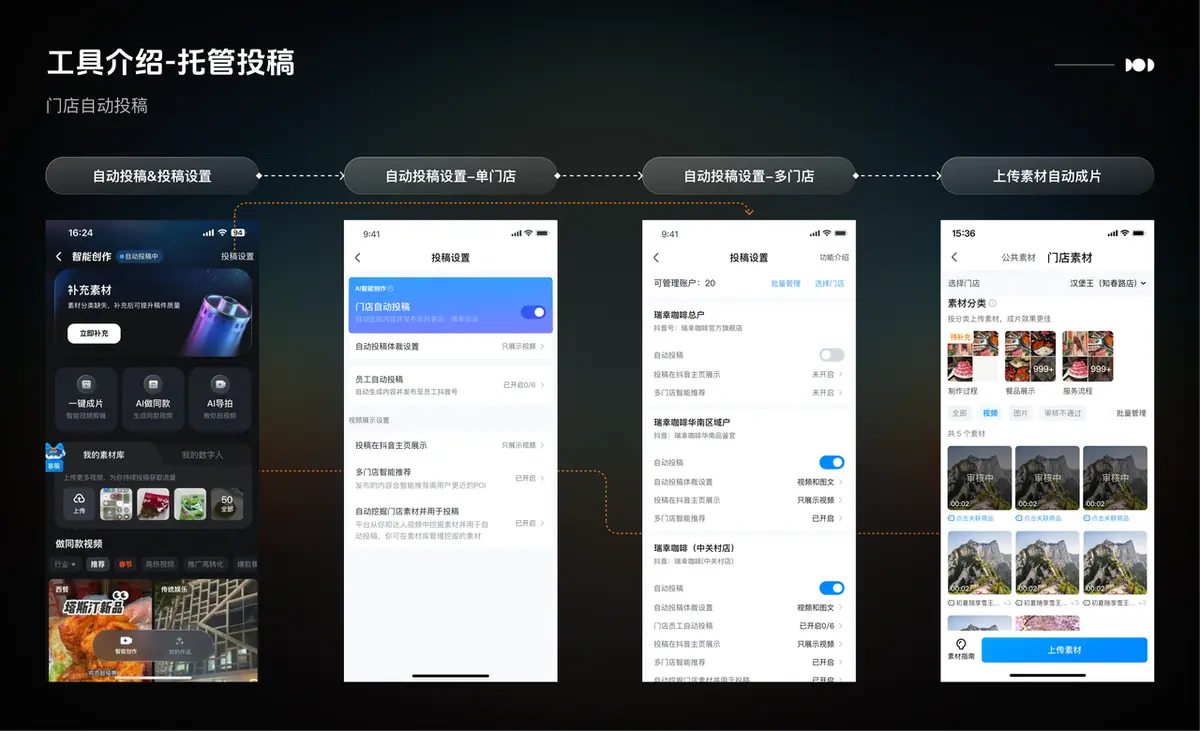Open 传统娱乐 video thumbnail
Viewport: 1200px width, 731px height.
[206, 630]
